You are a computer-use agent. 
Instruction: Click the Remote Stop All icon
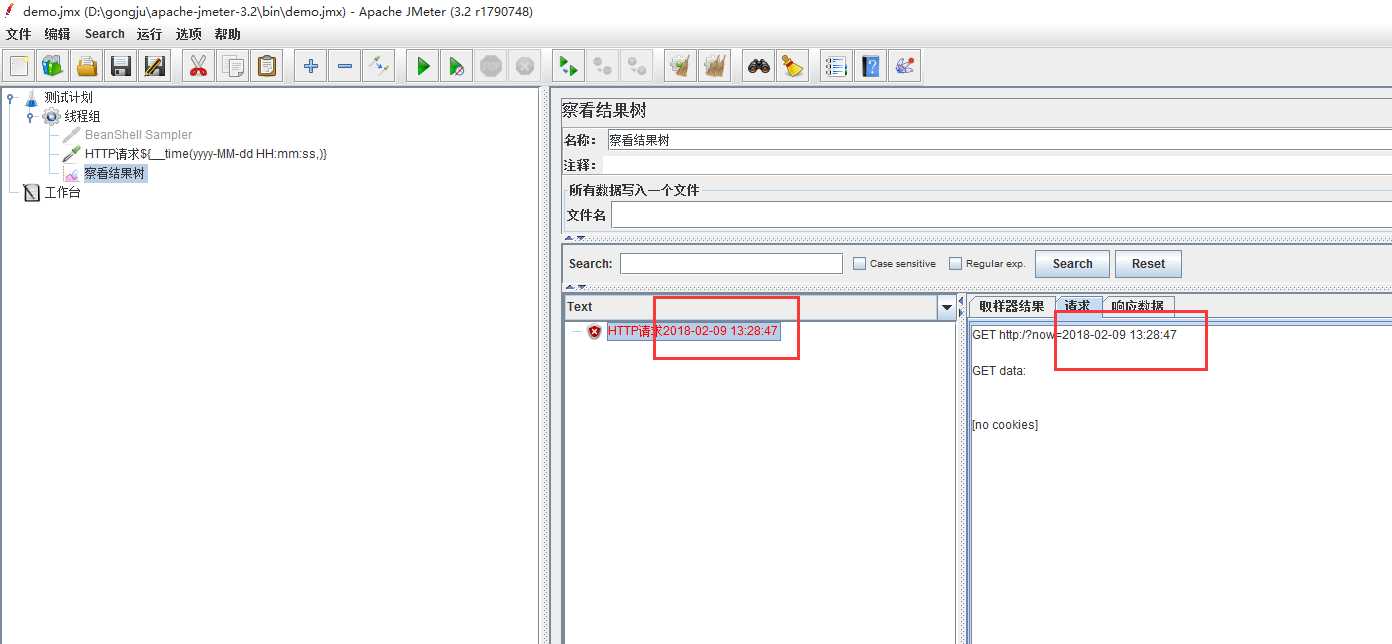(602, 66)
